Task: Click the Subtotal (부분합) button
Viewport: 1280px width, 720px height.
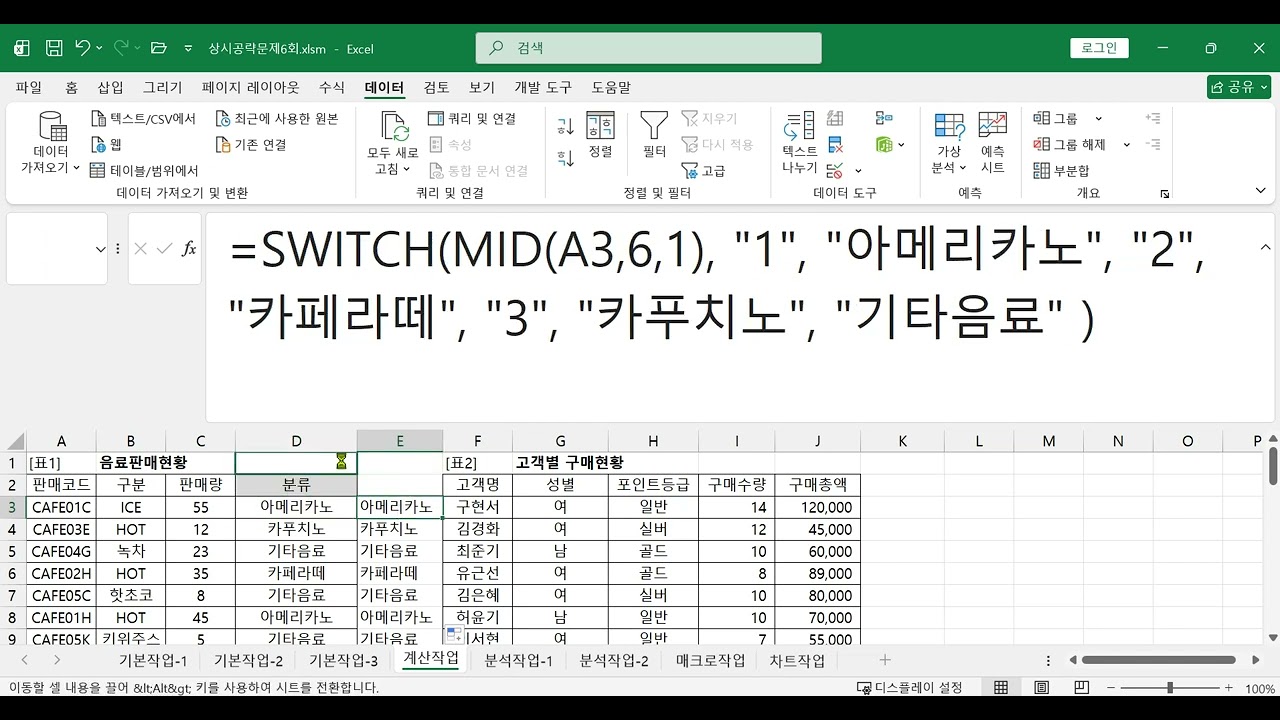Action: point(1060,170)
